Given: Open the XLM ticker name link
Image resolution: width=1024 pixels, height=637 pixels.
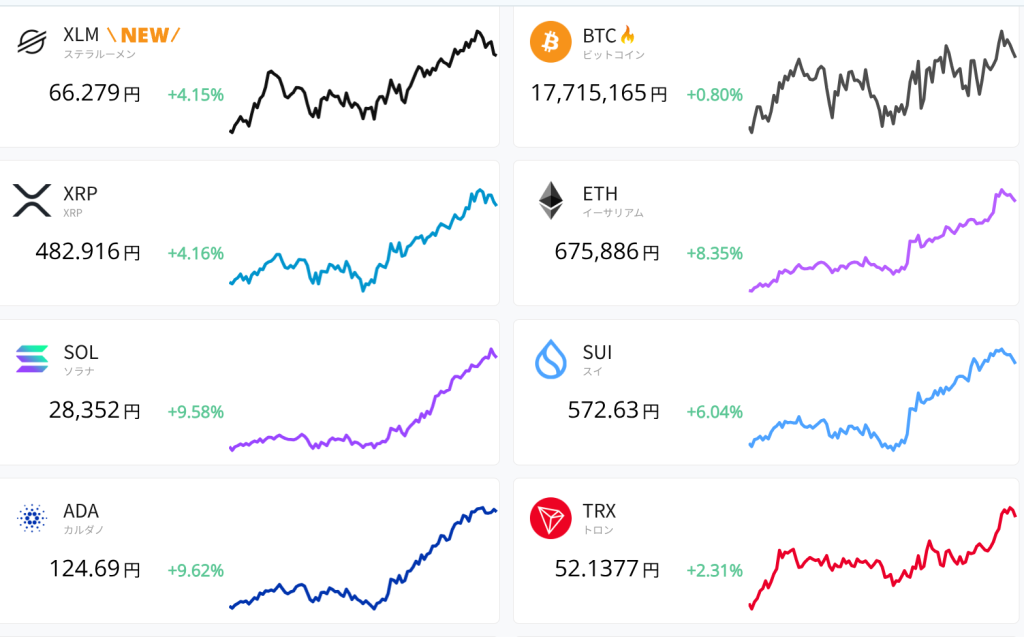Looking at the screenshot, I should point(81,35).
